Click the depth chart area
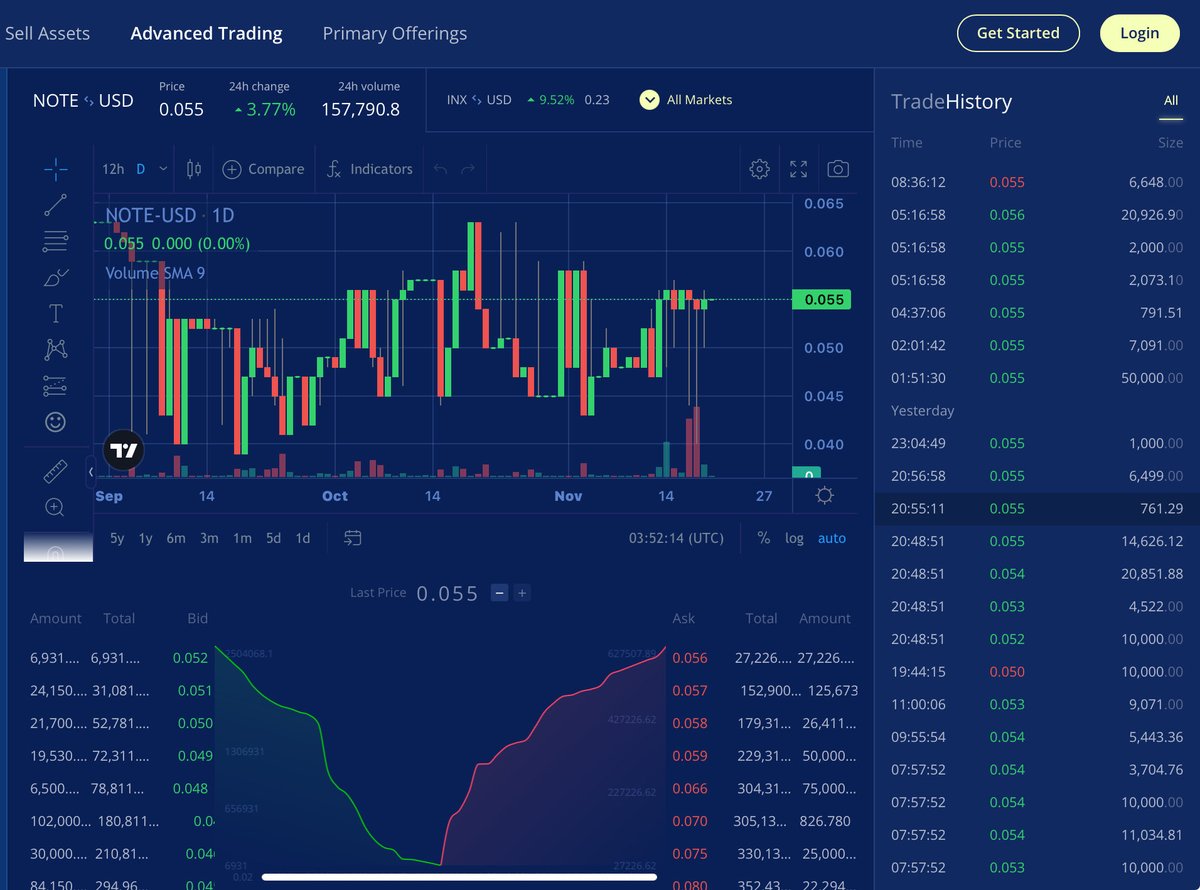 pyautogui.click(x=440, y=755)
